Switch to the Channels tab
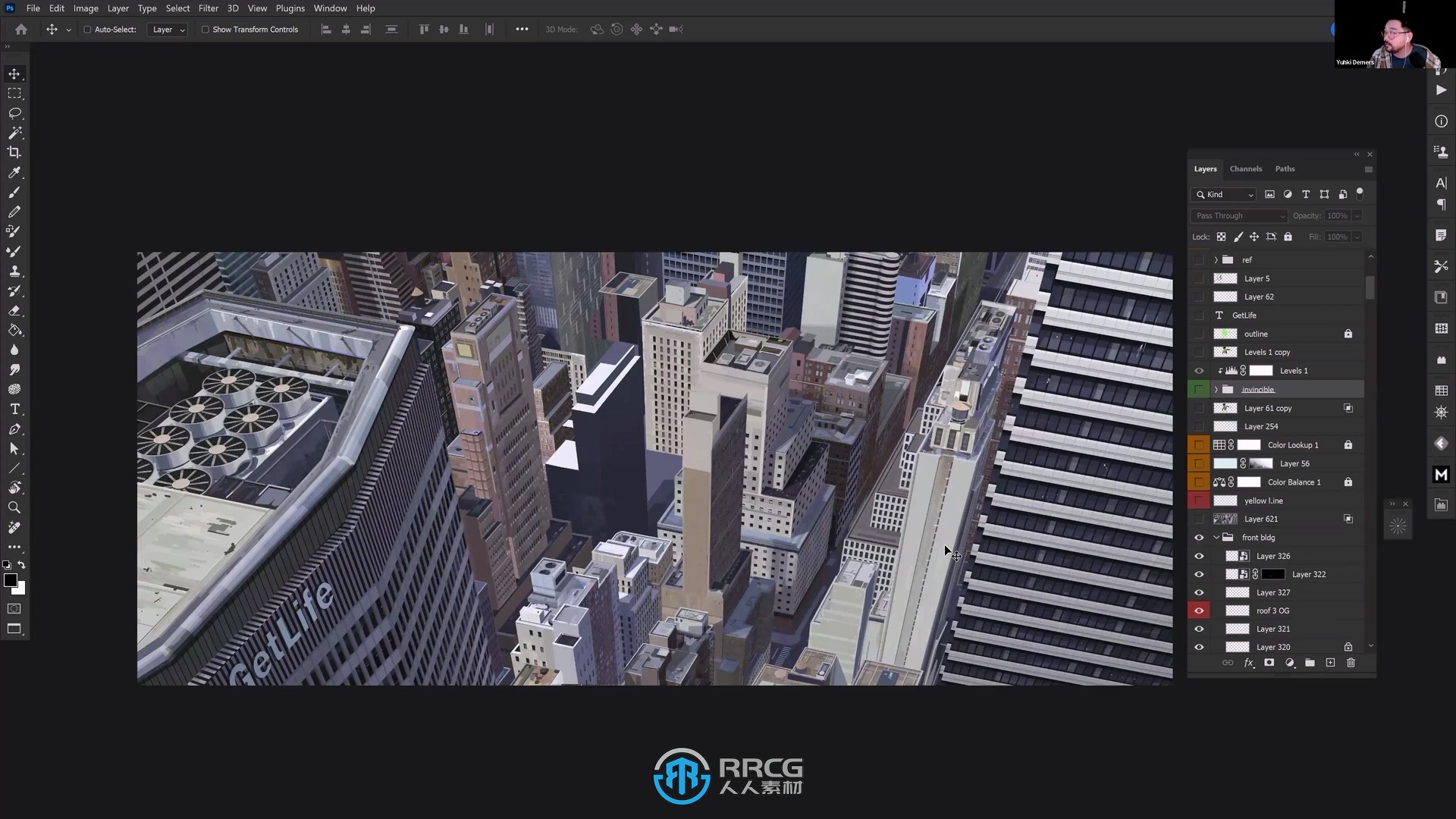The height and width of the screenshot is (819, 1456). coord(1246,168)
